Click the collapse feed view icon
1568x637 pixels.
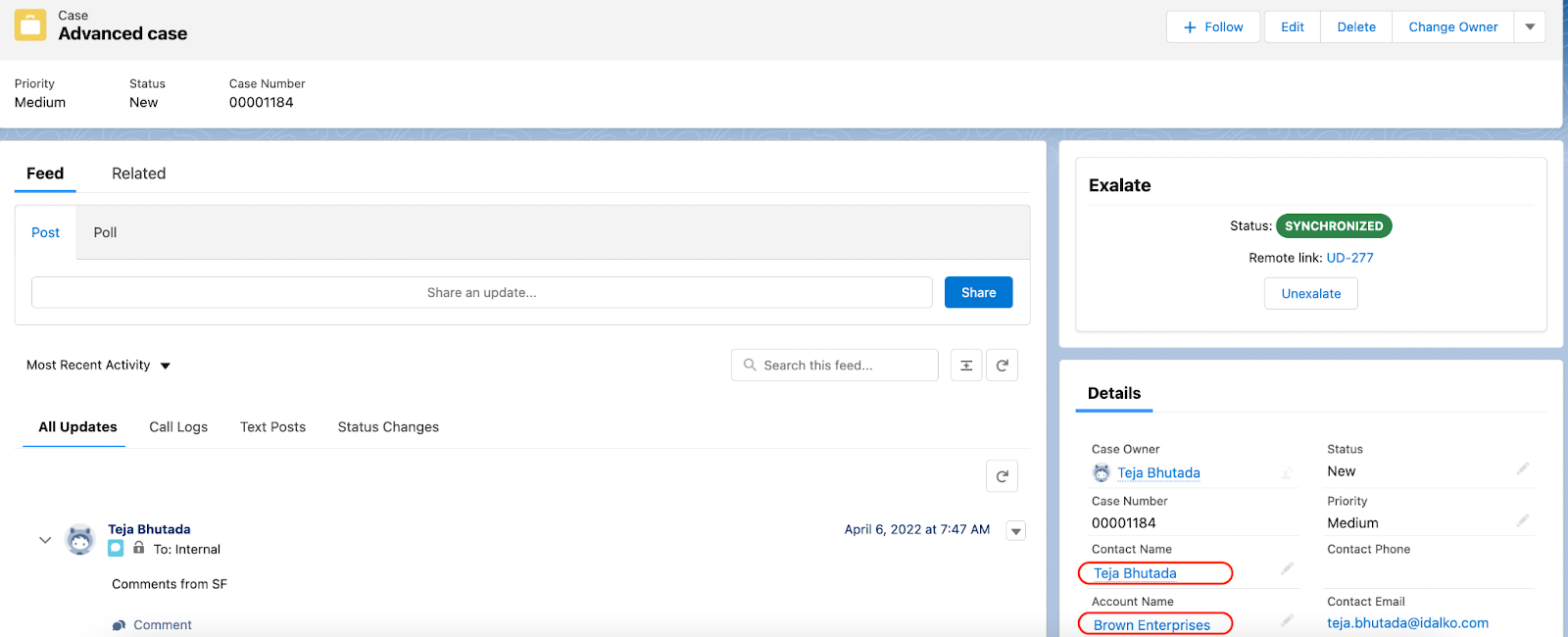pos(966,366)
